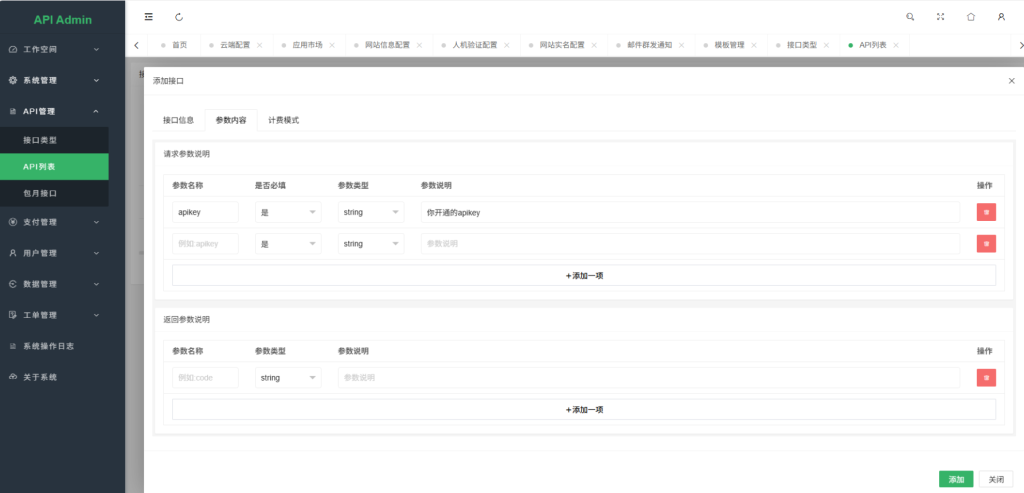Collapse the sidebar with the menu fold icon
1024x493 pixels.
coord(149,17)
